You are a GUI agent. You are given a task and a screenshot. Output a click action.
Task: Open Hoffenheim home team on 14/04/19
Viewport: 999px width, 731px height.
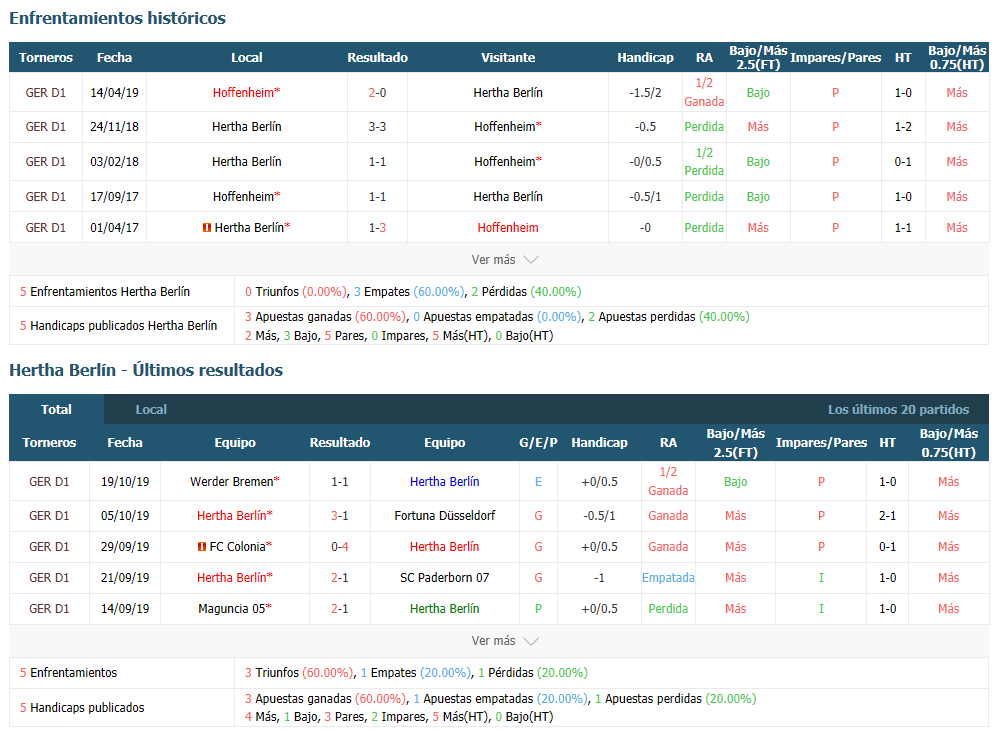click(247, 92)
